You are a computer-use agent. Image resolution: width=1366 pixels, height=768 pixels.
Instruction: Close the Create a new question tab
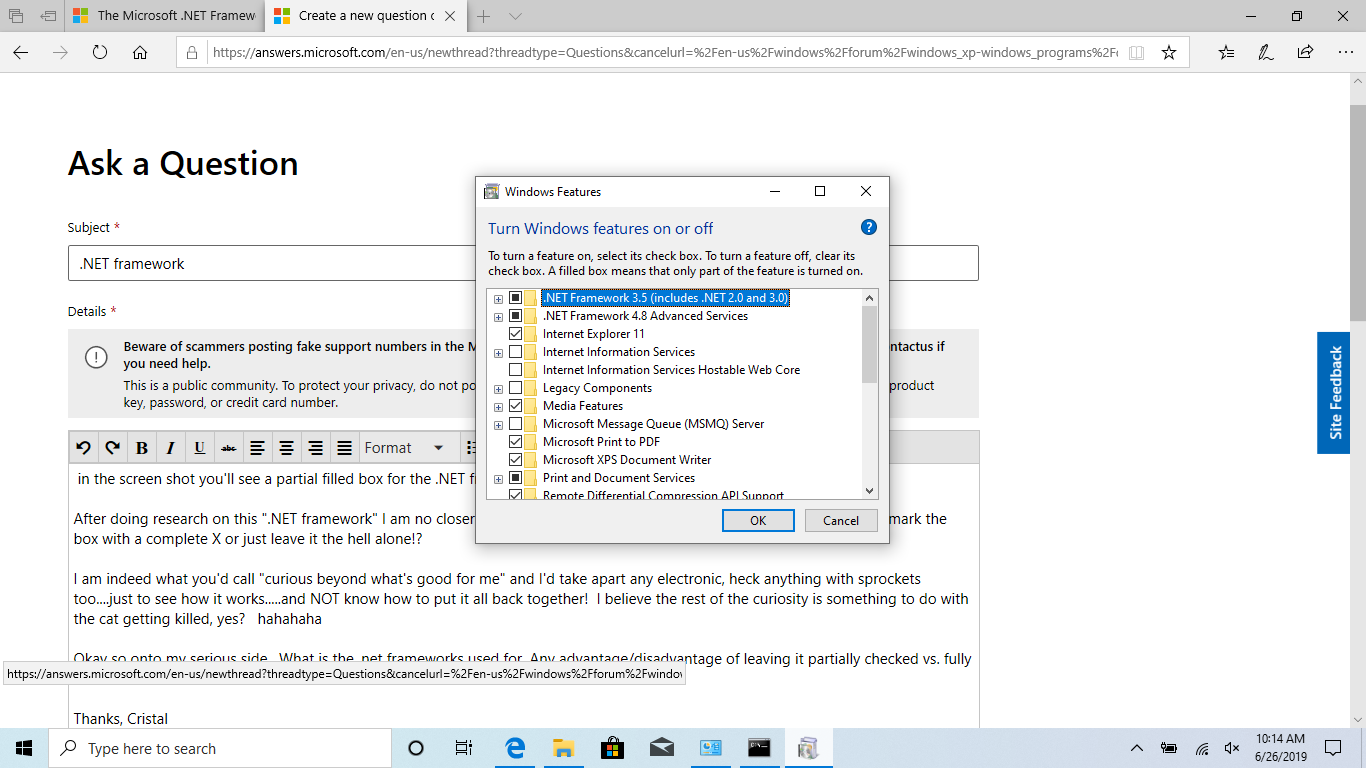click(449, 16)
